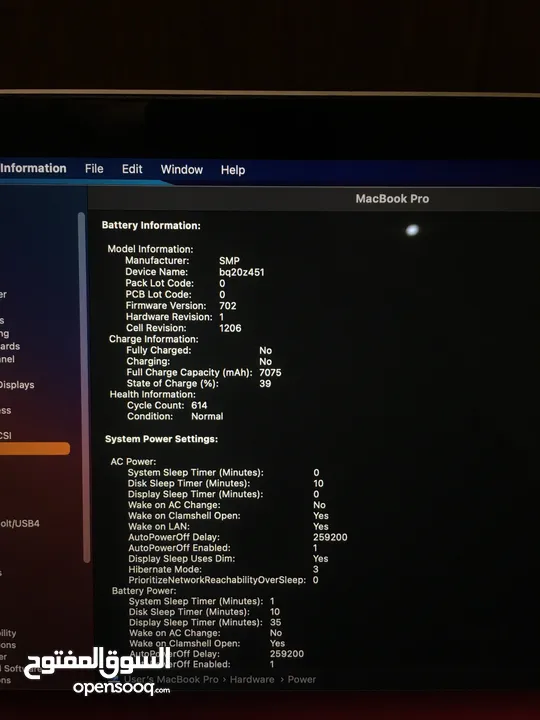This screenshot has height=720, width=540.
Task: Select the Displays item in sidebar
Action: (17, 385)
